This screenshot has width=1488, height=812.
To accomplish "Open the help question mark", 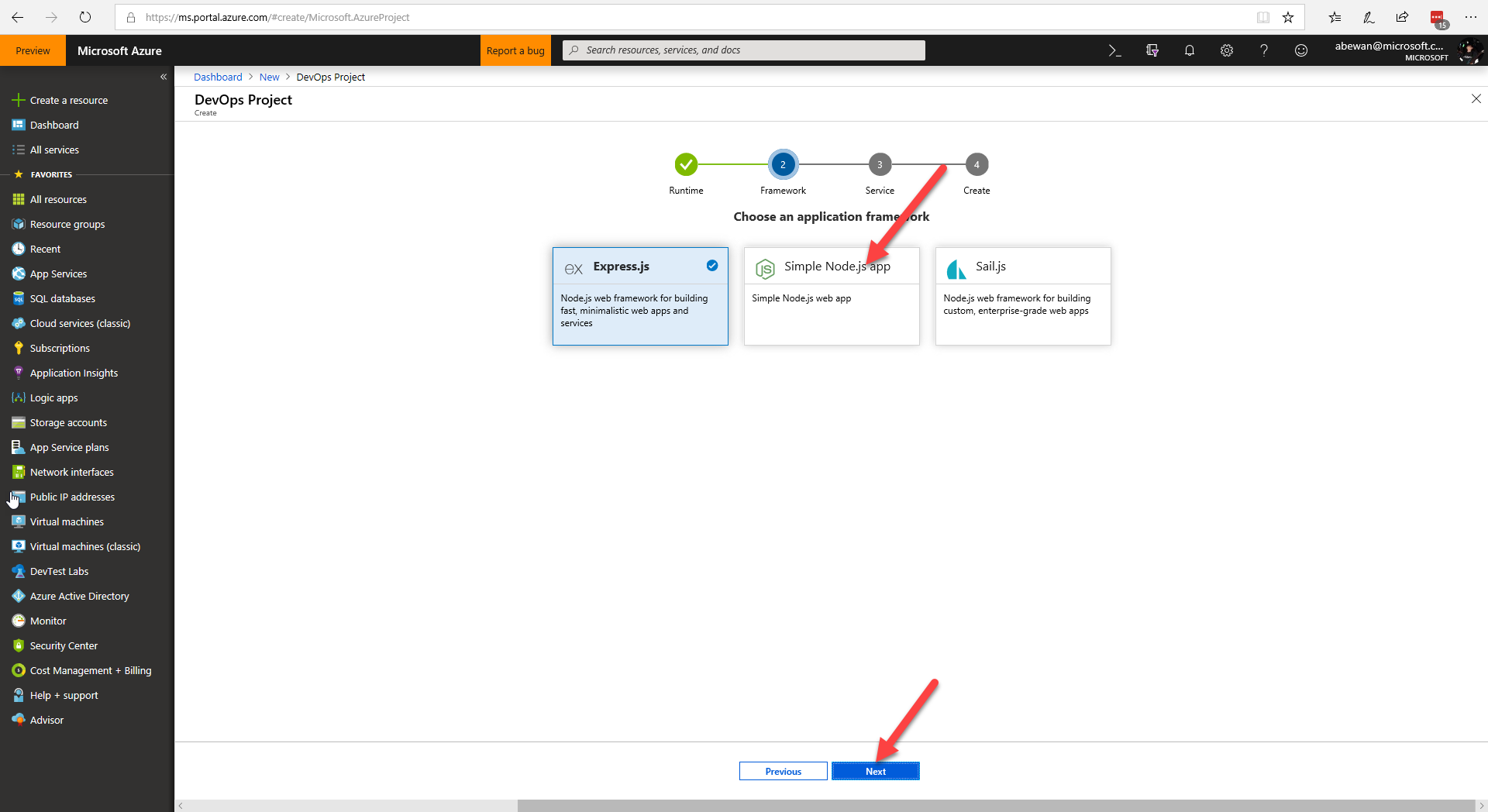I will [x=1264, y=50].
